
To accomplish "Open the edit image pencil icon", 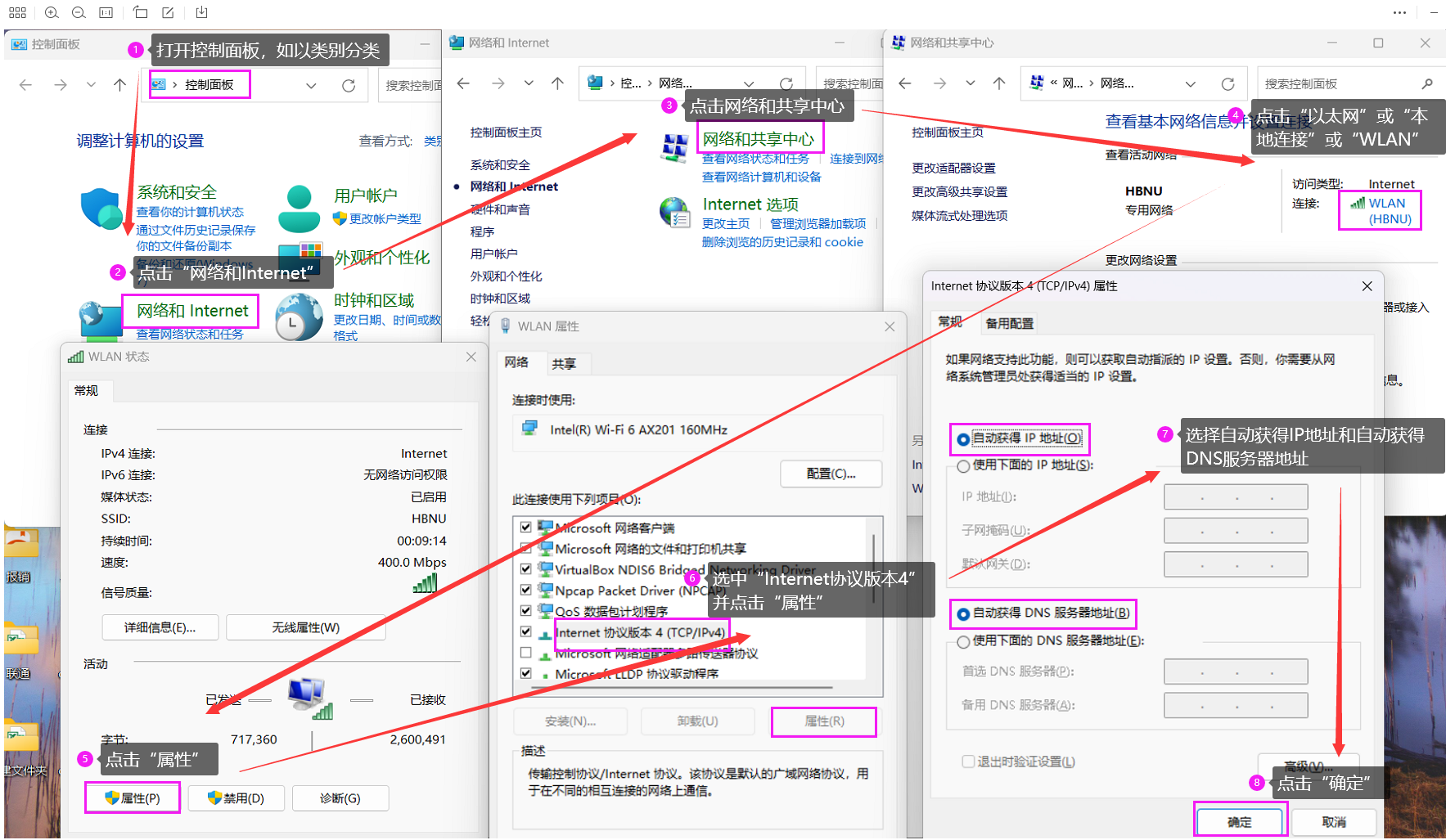I will pyautogui.click(x=168, y=12).
